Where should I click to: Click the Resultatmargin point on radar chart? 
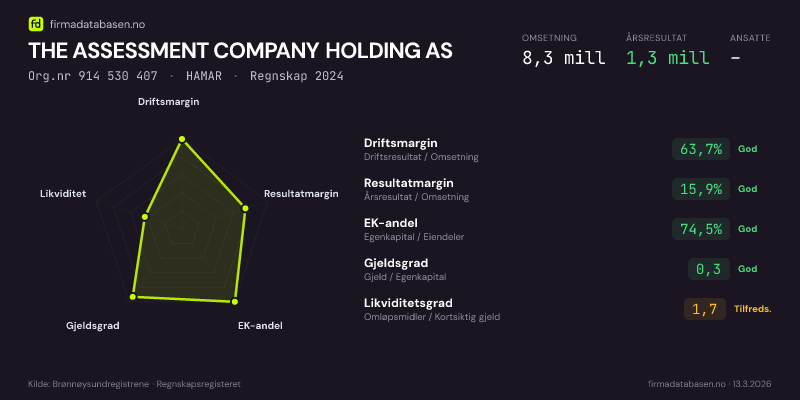245,208
